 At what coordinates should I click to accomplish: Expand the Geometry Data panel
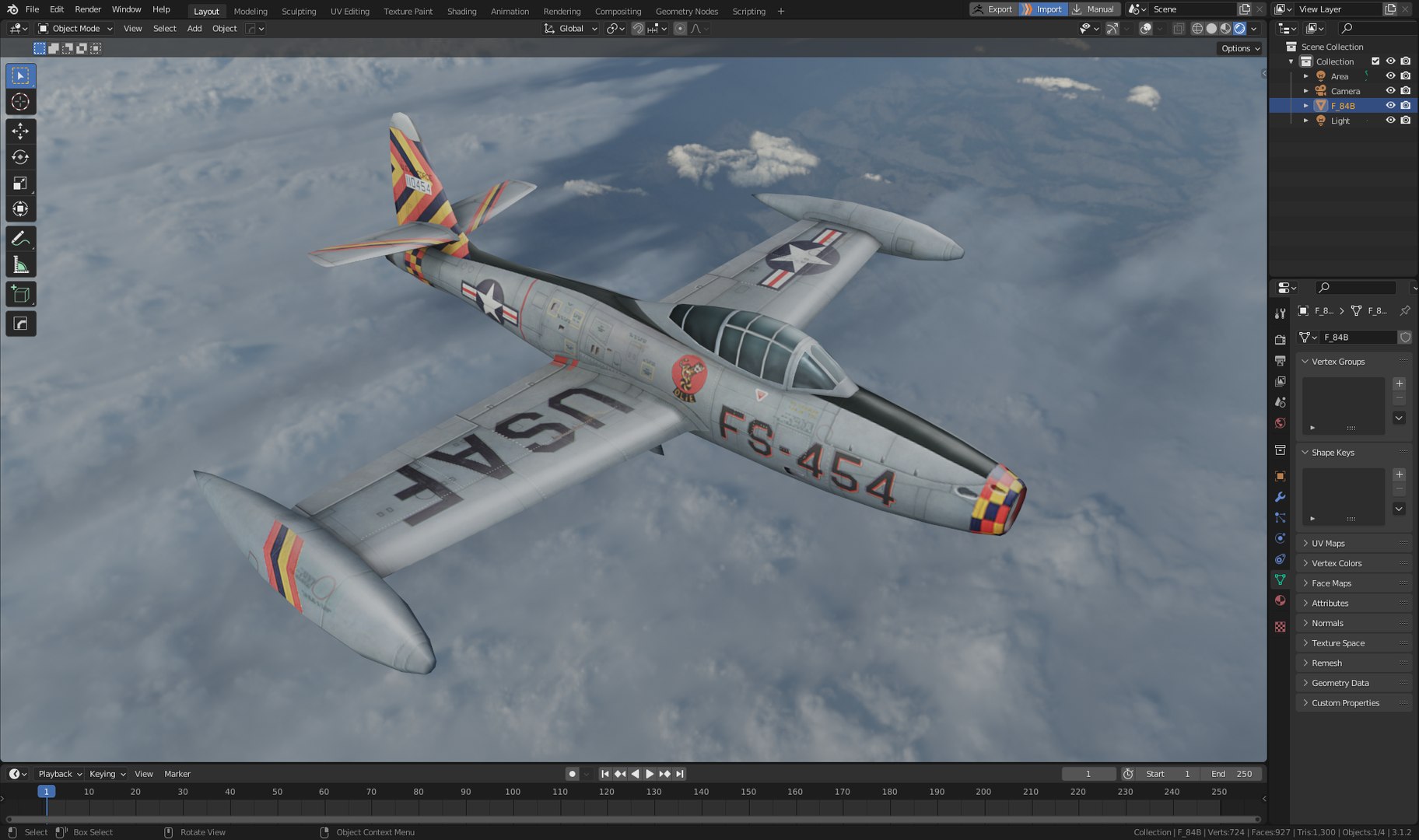pos(1354,683)
